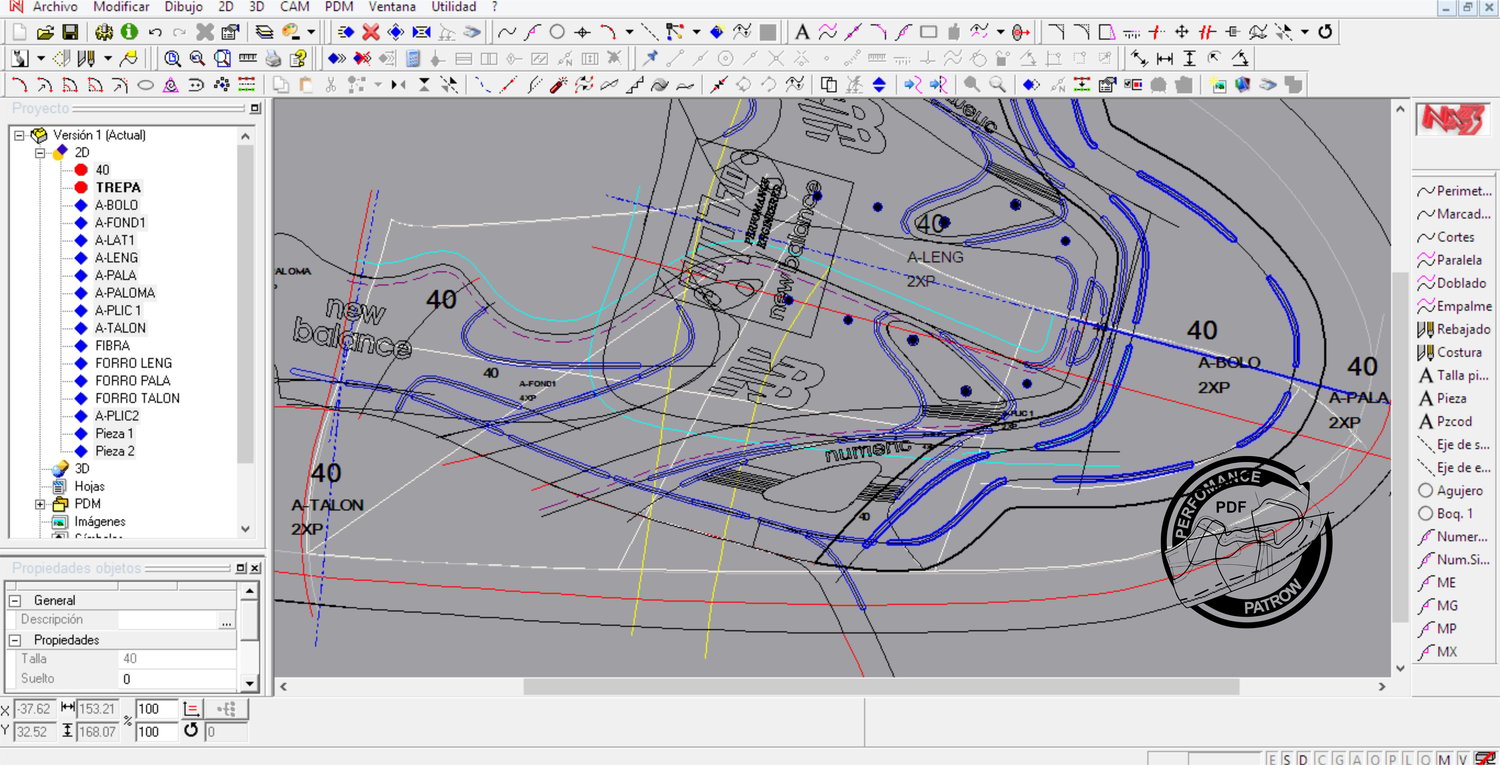Screen dimensions: 1500x765
Task: Toggle the V indicator in status bar
Action: pos(1463,759)
